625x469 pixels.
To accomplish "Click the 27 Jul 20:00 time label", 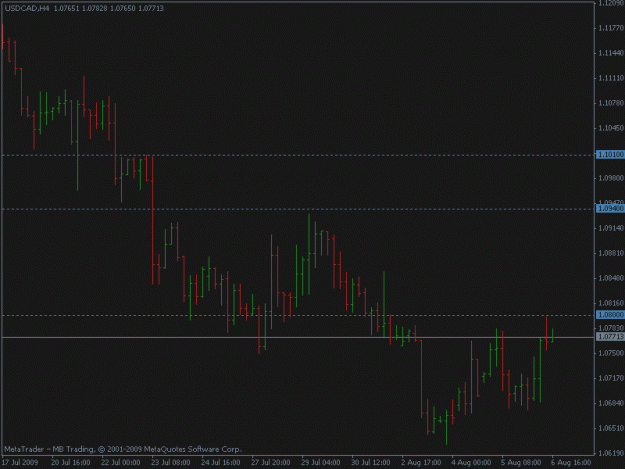I will pyautogui.click(x=270, y=463).
